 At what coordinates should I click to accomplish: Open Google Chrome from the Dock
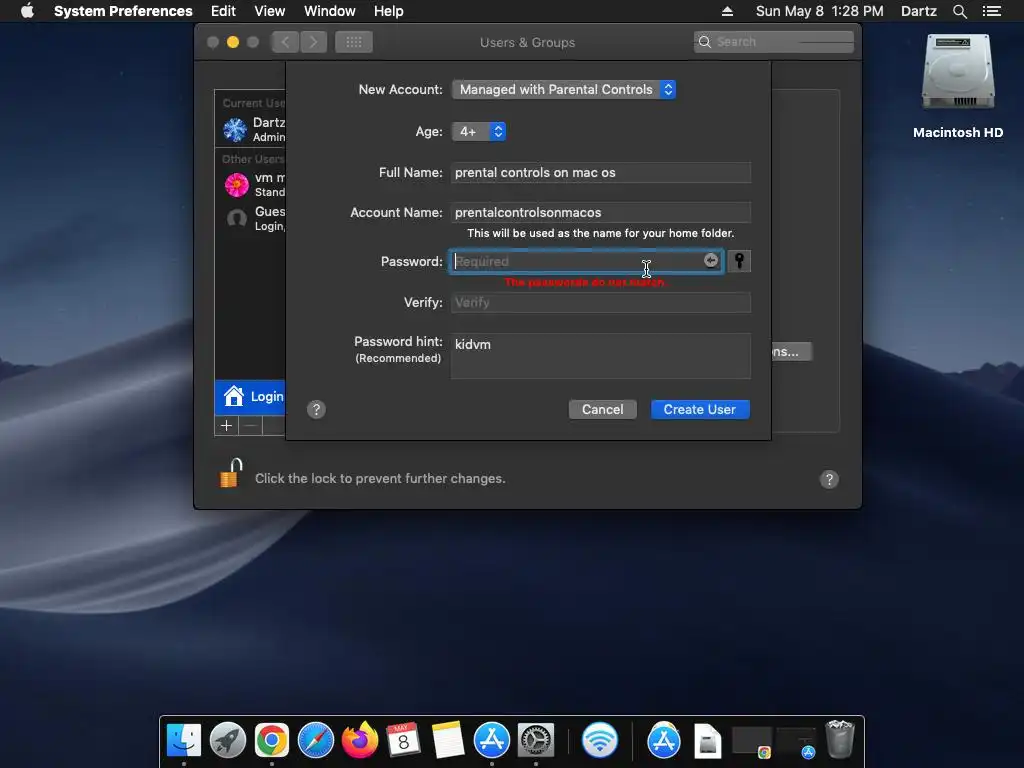pos(272,741)
